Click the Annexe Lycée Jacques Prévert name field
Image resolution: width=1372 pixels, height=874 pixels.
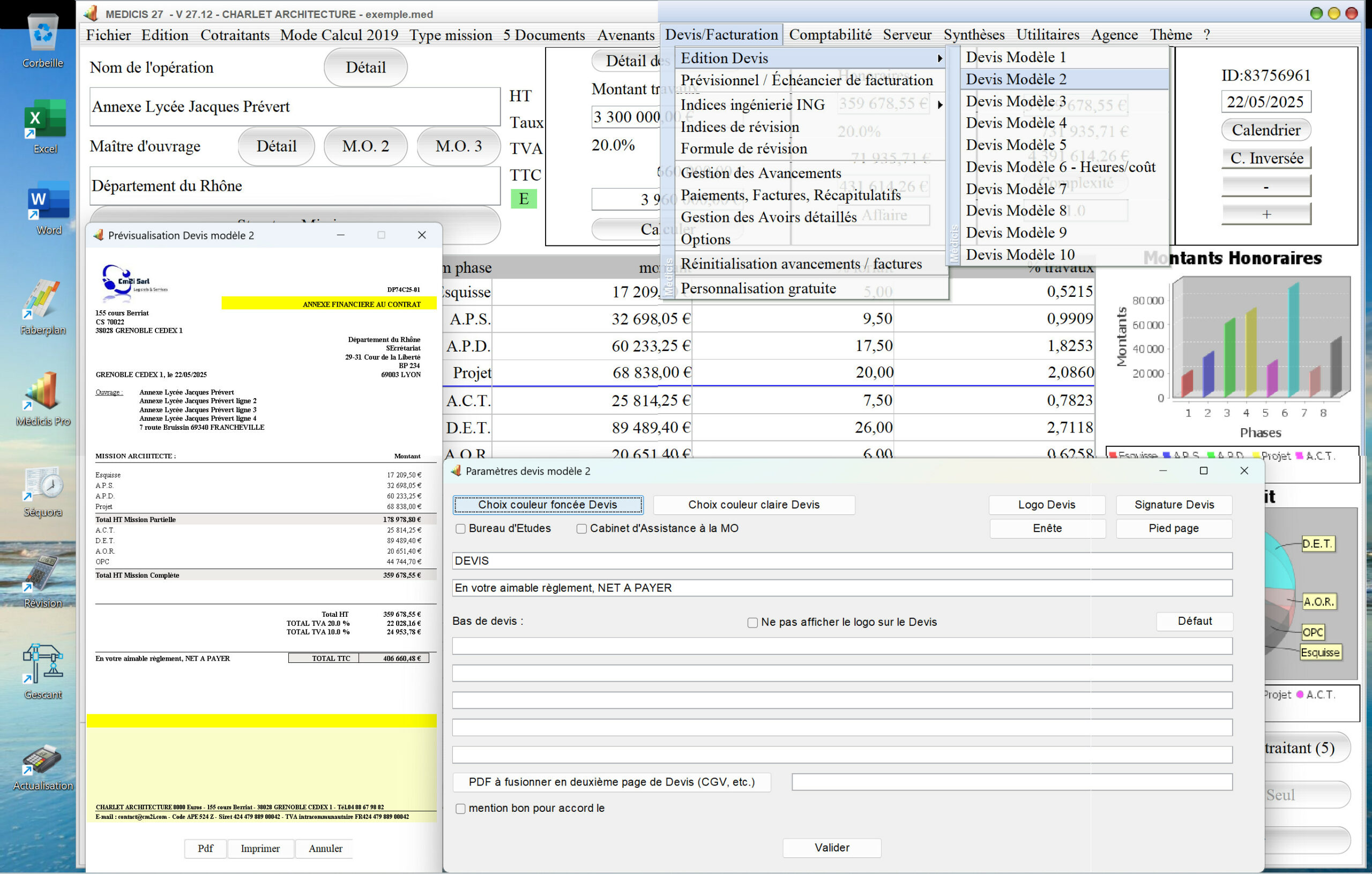[x=295, y=107]
